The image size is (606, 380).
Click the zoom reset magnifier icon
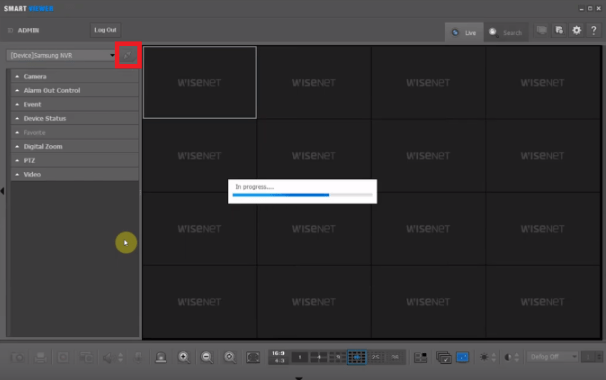pyautogui.click(x=230, y=357)
